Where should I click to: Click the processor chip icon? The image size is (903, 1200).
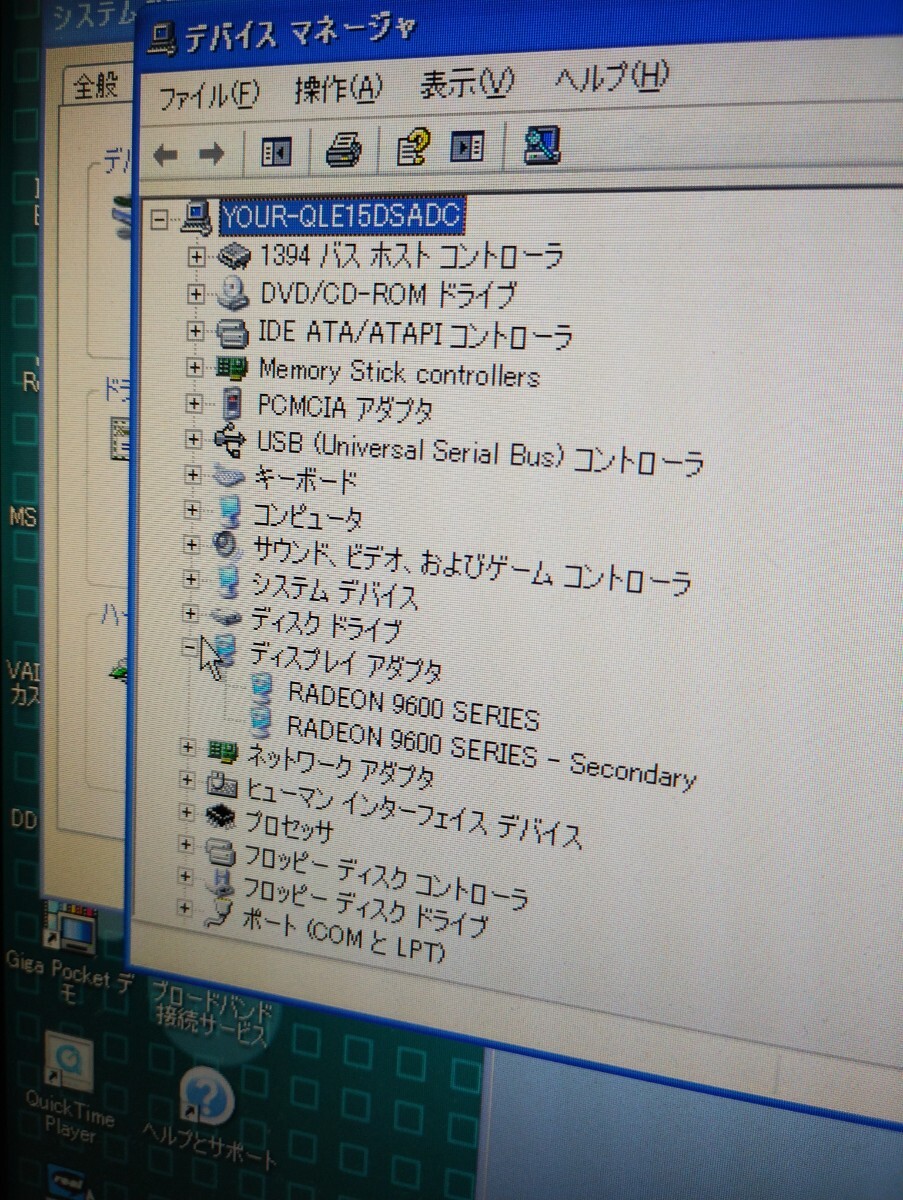219,816
